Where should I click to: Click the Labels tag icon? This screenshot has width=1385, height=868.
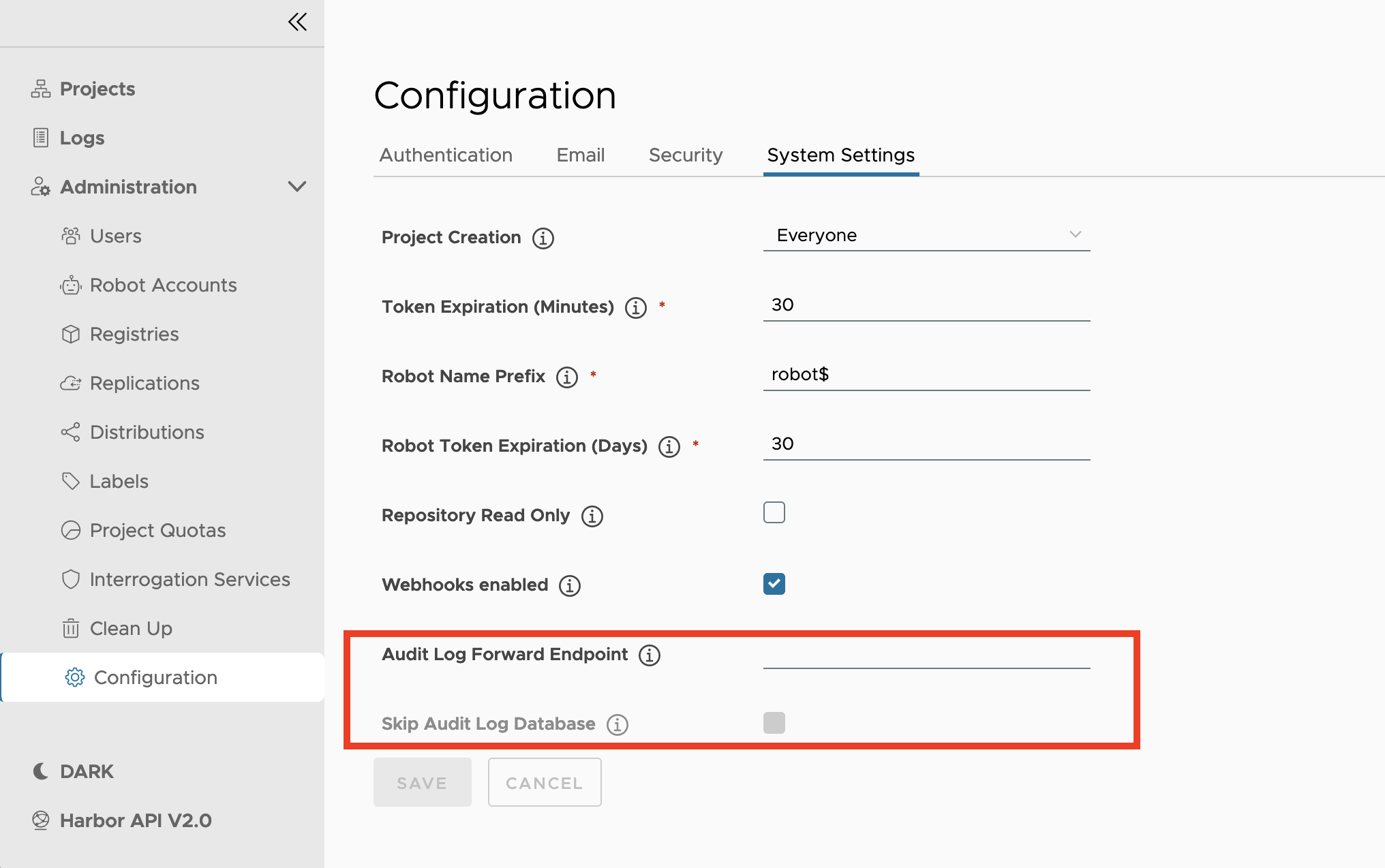71,481
